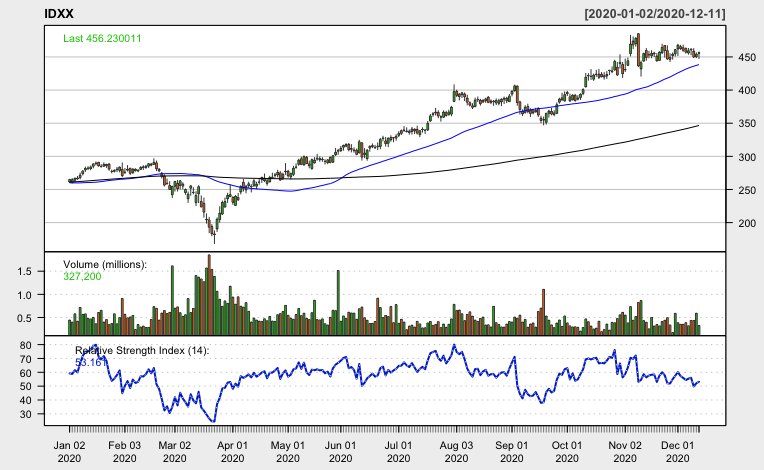764x470 pixels.
Task: Click the Oct 01 2020 date label
Action: click(x=567, y=452)
